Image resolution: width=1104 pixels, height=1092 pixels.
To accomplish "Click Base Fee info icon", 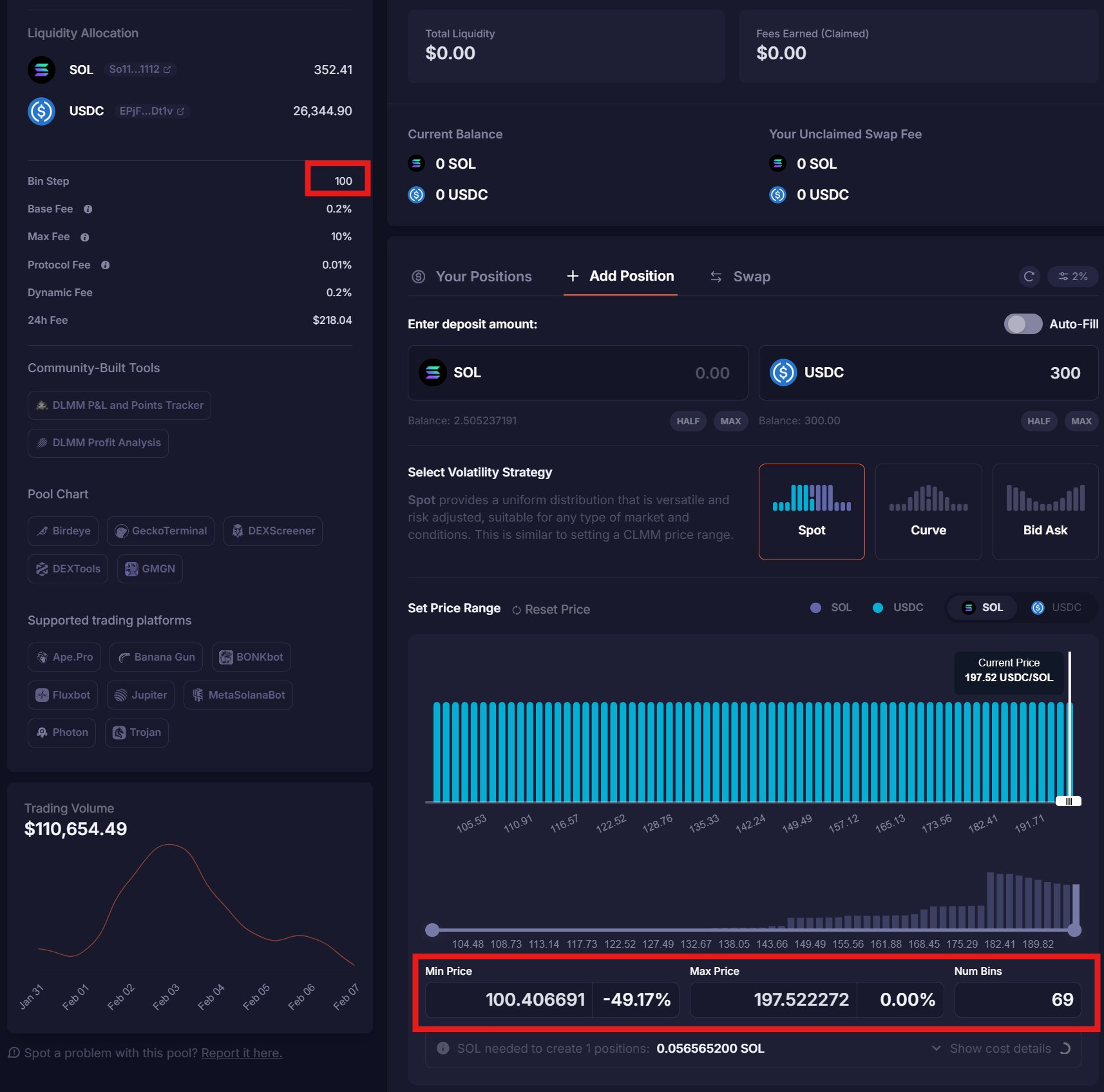I will [x=88, y=209].
